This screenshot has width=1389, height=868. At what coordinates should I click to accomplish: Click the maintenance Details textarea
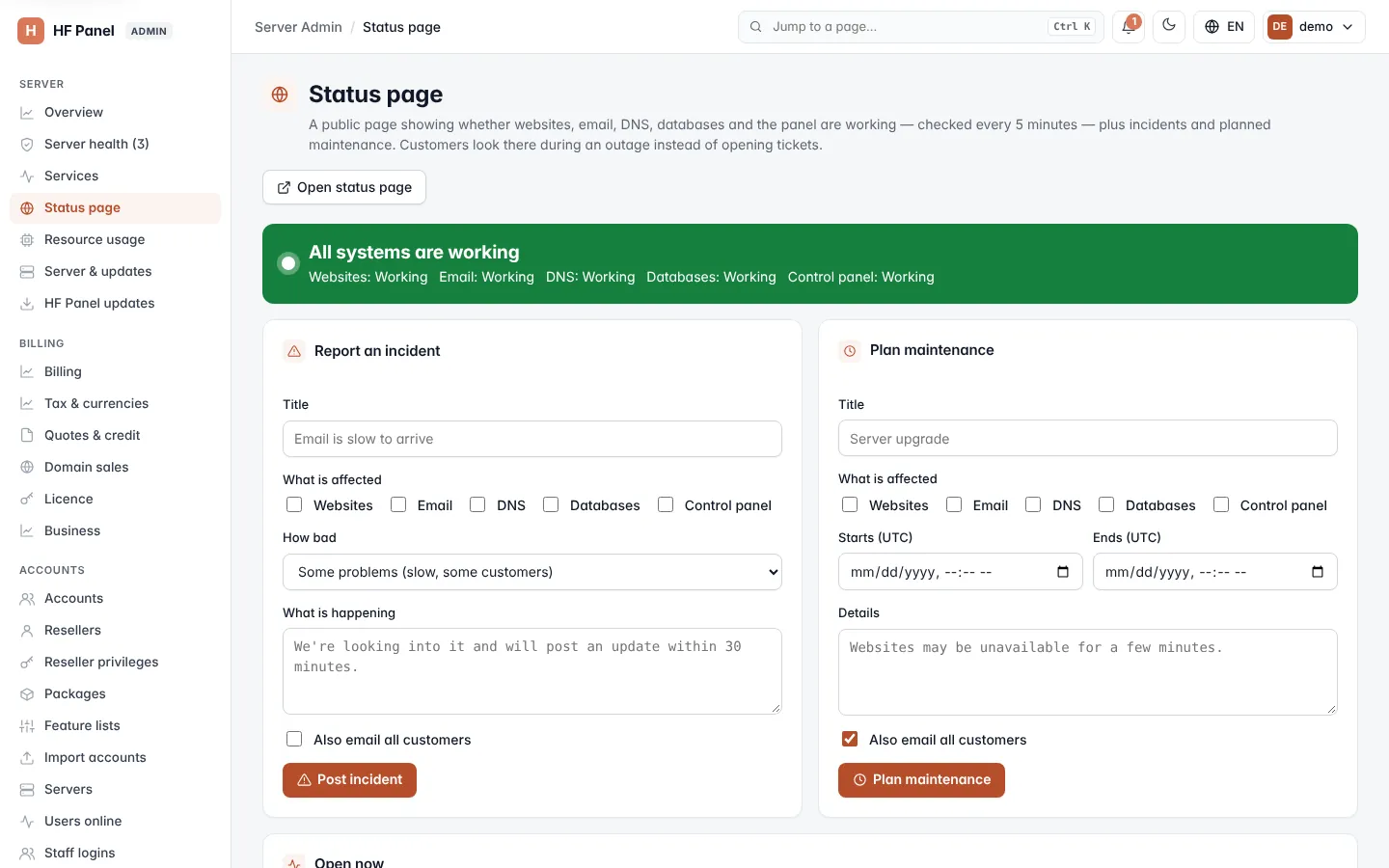(1088, 672)
